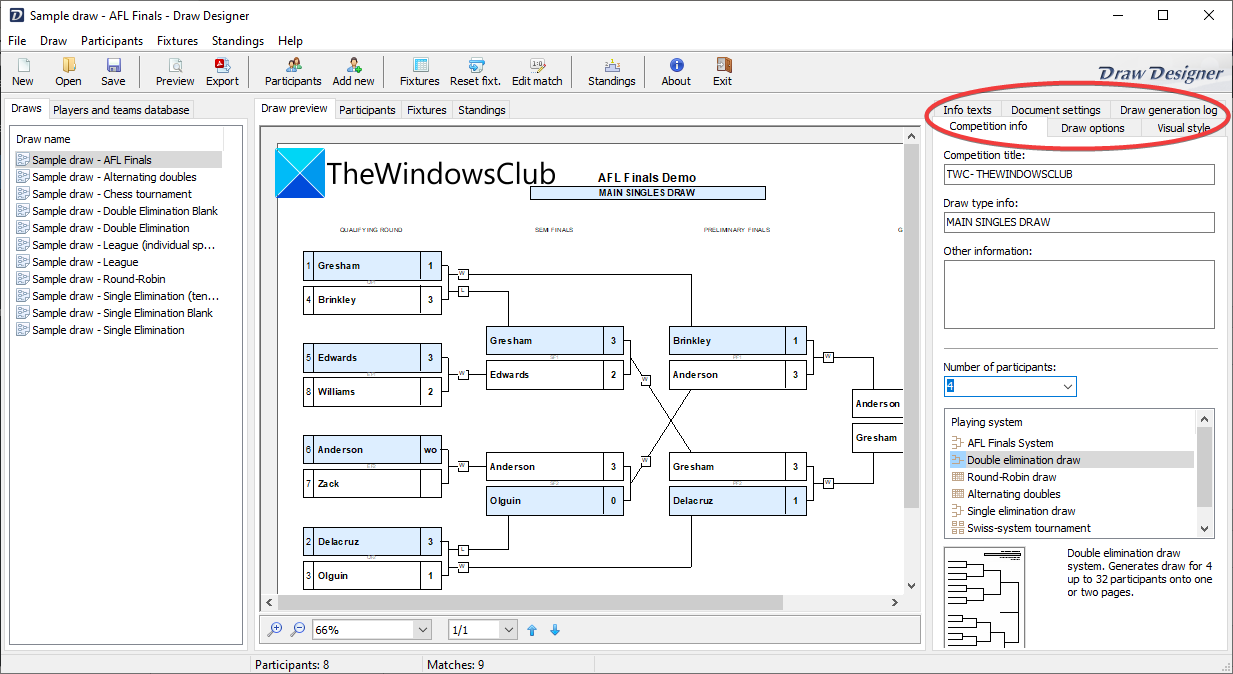The height and width of the screenshot is (674, 1233).
Task: Open the Number of participants dropdown
Action: coord(1069,386)
